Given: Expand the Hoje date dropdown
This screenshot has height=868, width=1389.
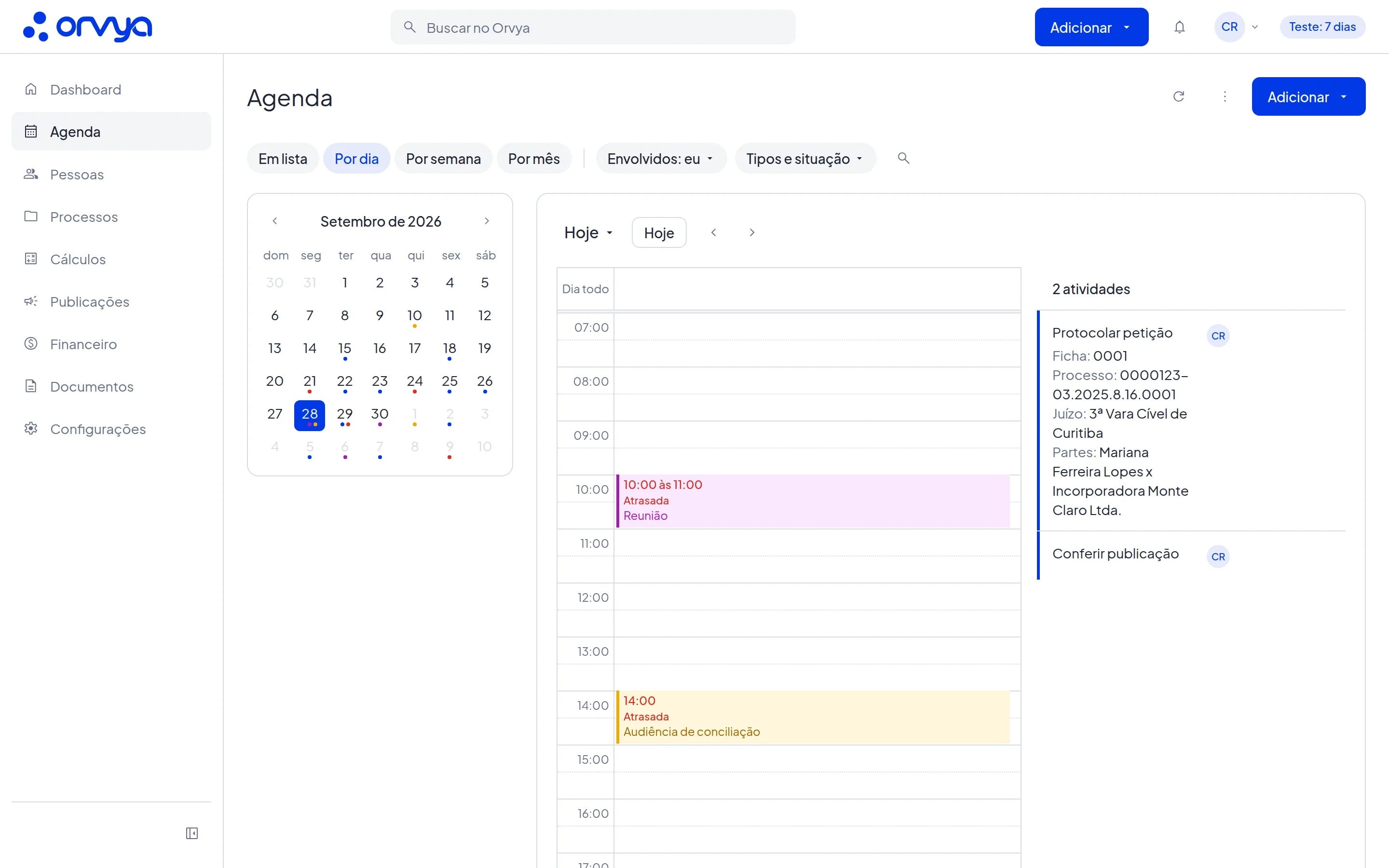Looking at the screenshot, I should (x=589, y=232).
